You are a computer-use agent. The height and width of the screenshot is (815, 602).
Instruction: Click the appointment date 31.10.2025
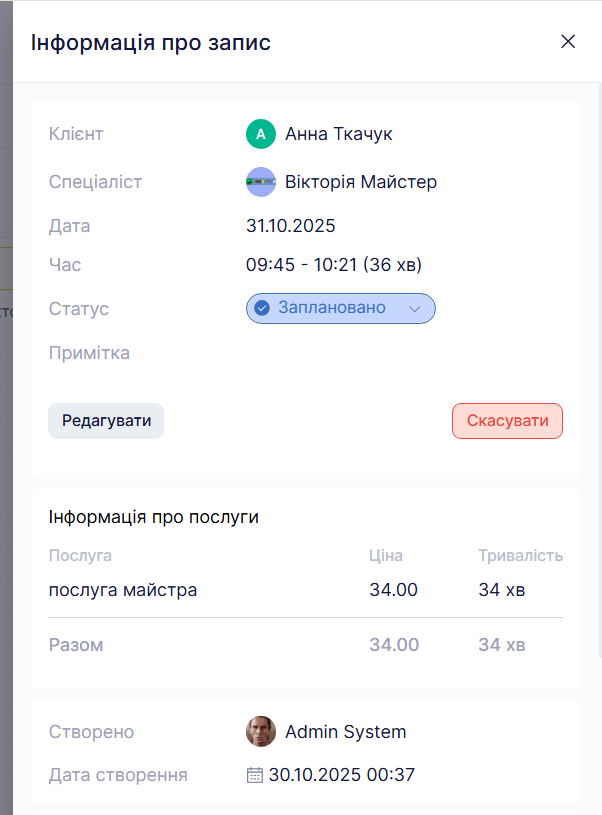coord(291,226)
